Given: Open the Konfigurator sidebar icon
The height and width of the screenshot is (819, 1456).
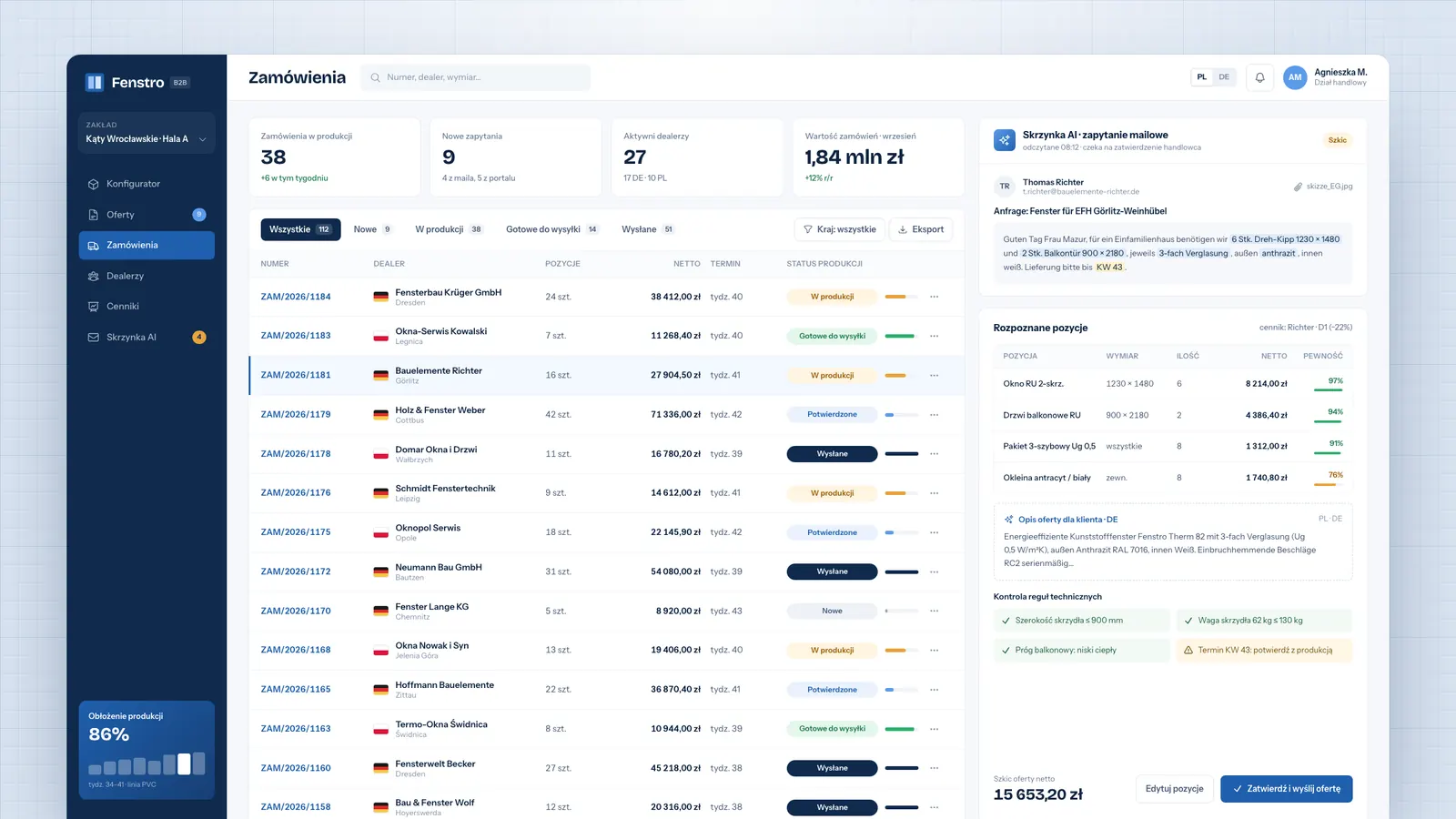Looking at the screenshot, I should 93,184.
